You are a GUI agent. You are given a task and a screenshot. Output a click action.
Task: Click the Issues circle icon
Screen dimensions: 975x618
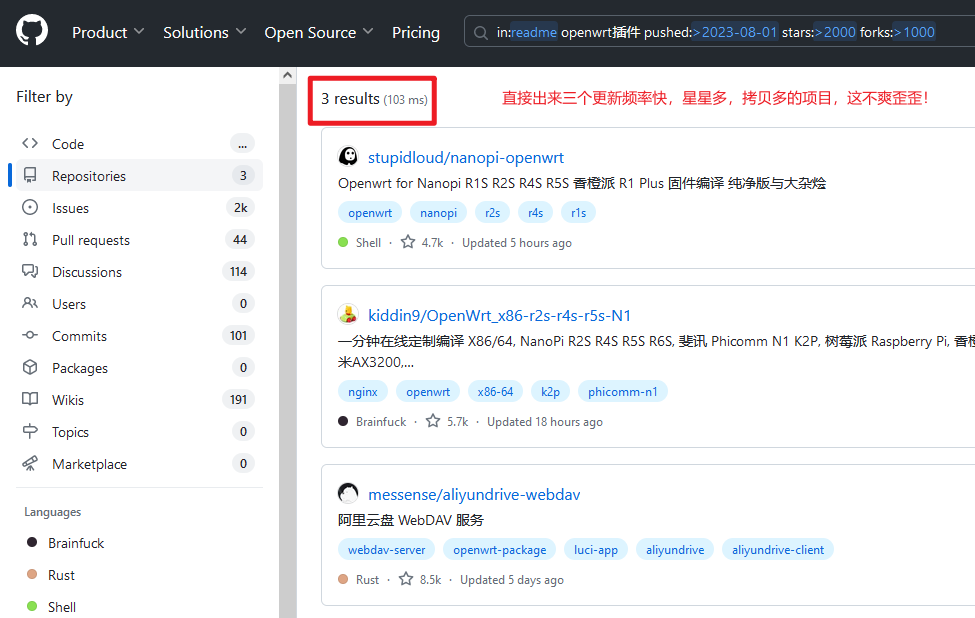click(30, 208)
